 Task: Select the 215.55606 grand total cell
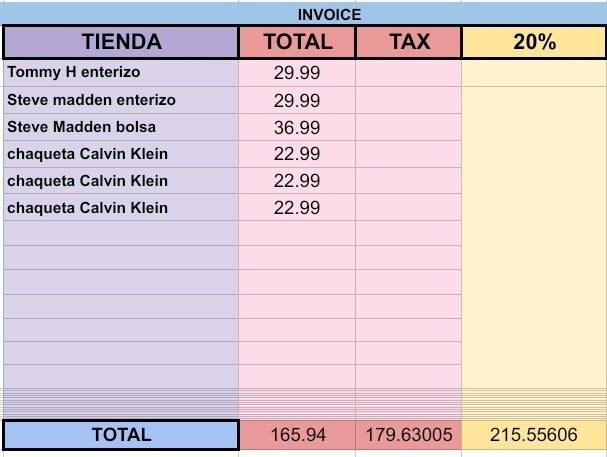[533, 435]
